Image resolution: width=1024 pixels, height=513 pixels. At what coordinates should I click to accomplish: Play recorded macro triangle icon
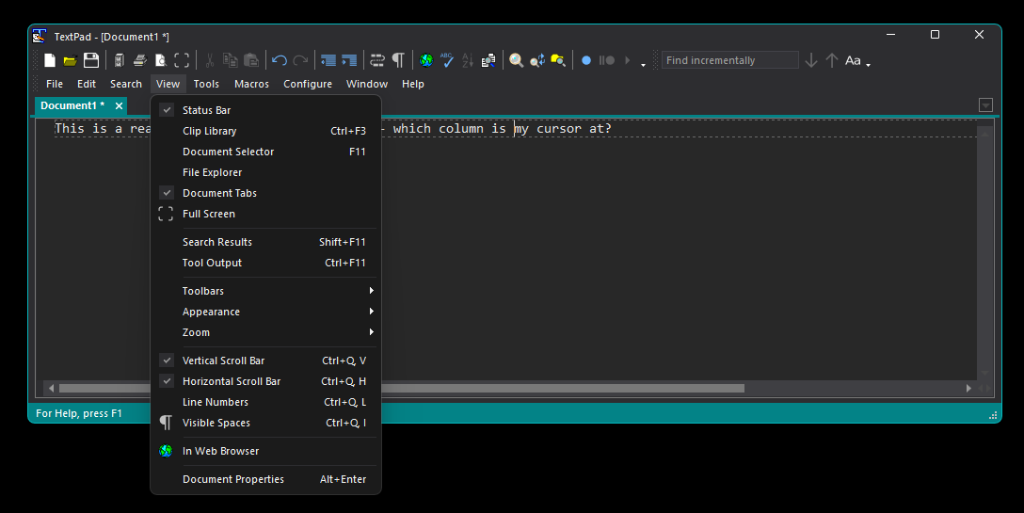(628, 60)
